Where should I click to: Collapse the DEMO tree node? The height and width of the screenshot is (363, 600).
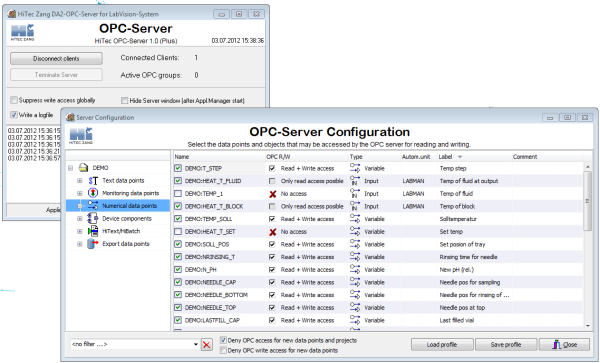(70, 168)
